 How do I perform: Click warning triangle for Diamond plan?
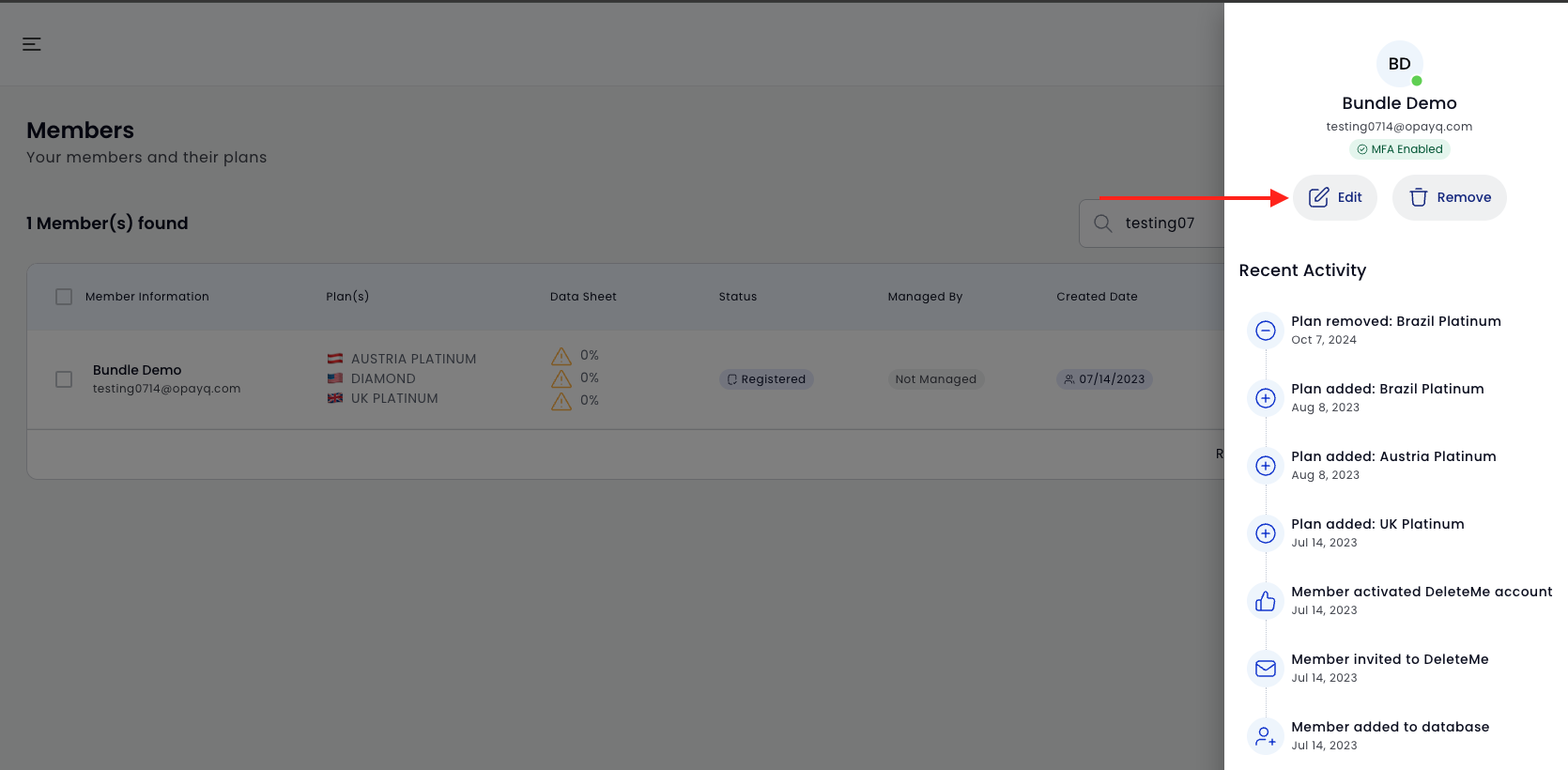click(561, 378)
